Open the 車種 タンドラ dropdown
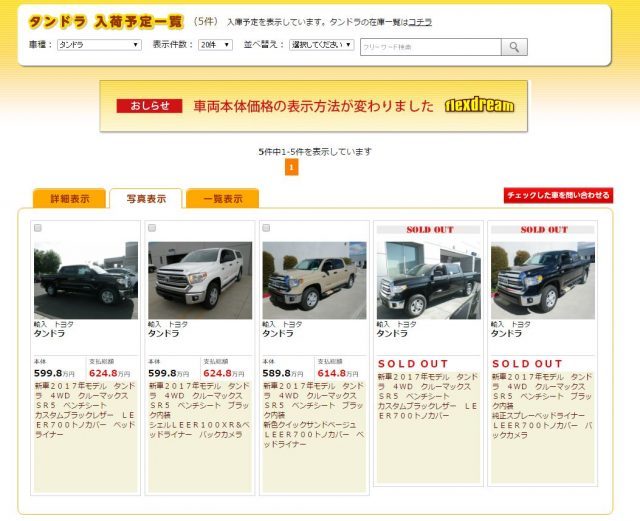Screen dimensions: 640x521 coord(99,45)
